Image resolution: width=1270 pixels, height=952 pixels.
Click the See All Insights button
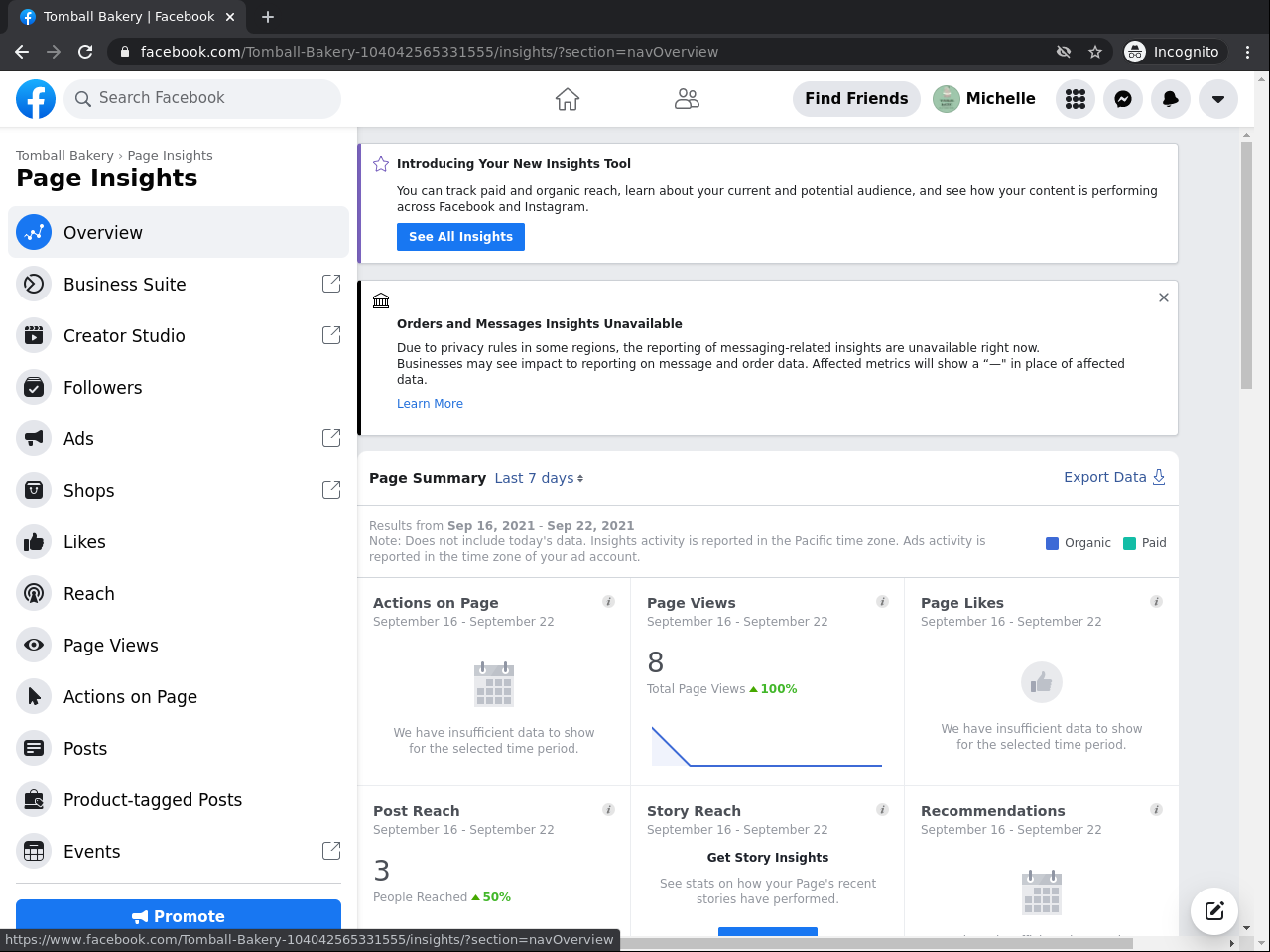[460, 237]
